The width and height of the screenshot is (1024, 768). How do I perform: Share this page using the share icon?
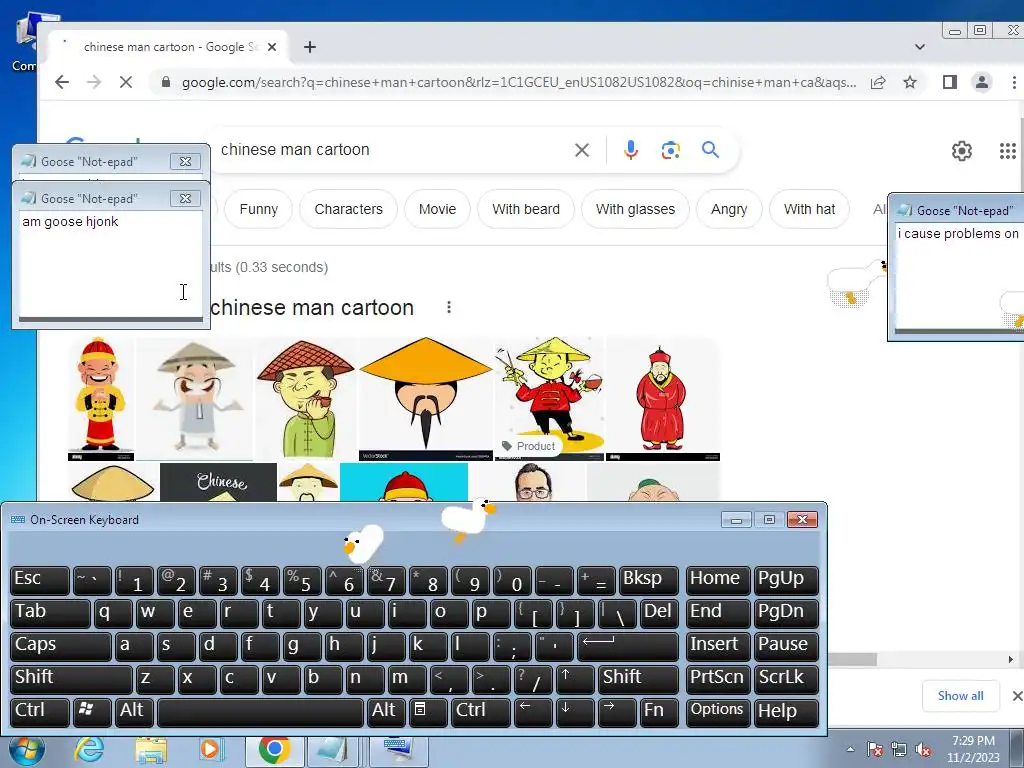point(878,82)
